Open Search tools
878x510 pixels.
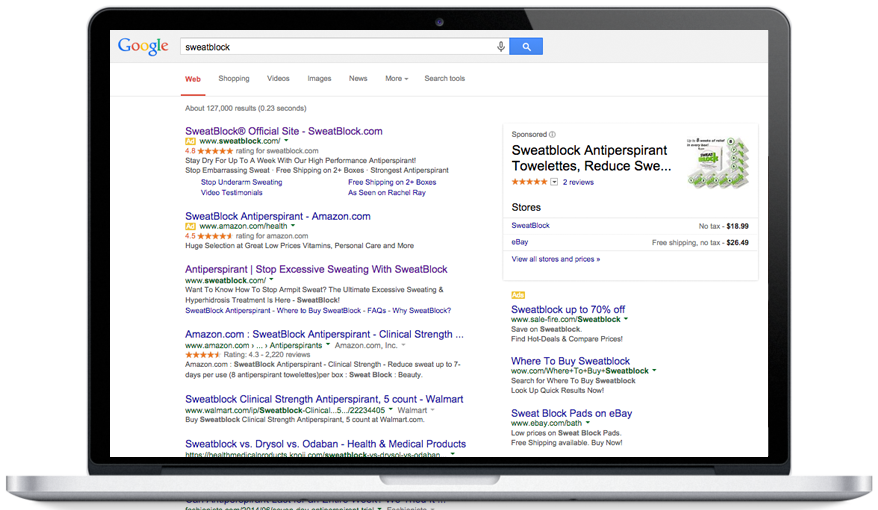pyautogui.click(x=445, y=78)
